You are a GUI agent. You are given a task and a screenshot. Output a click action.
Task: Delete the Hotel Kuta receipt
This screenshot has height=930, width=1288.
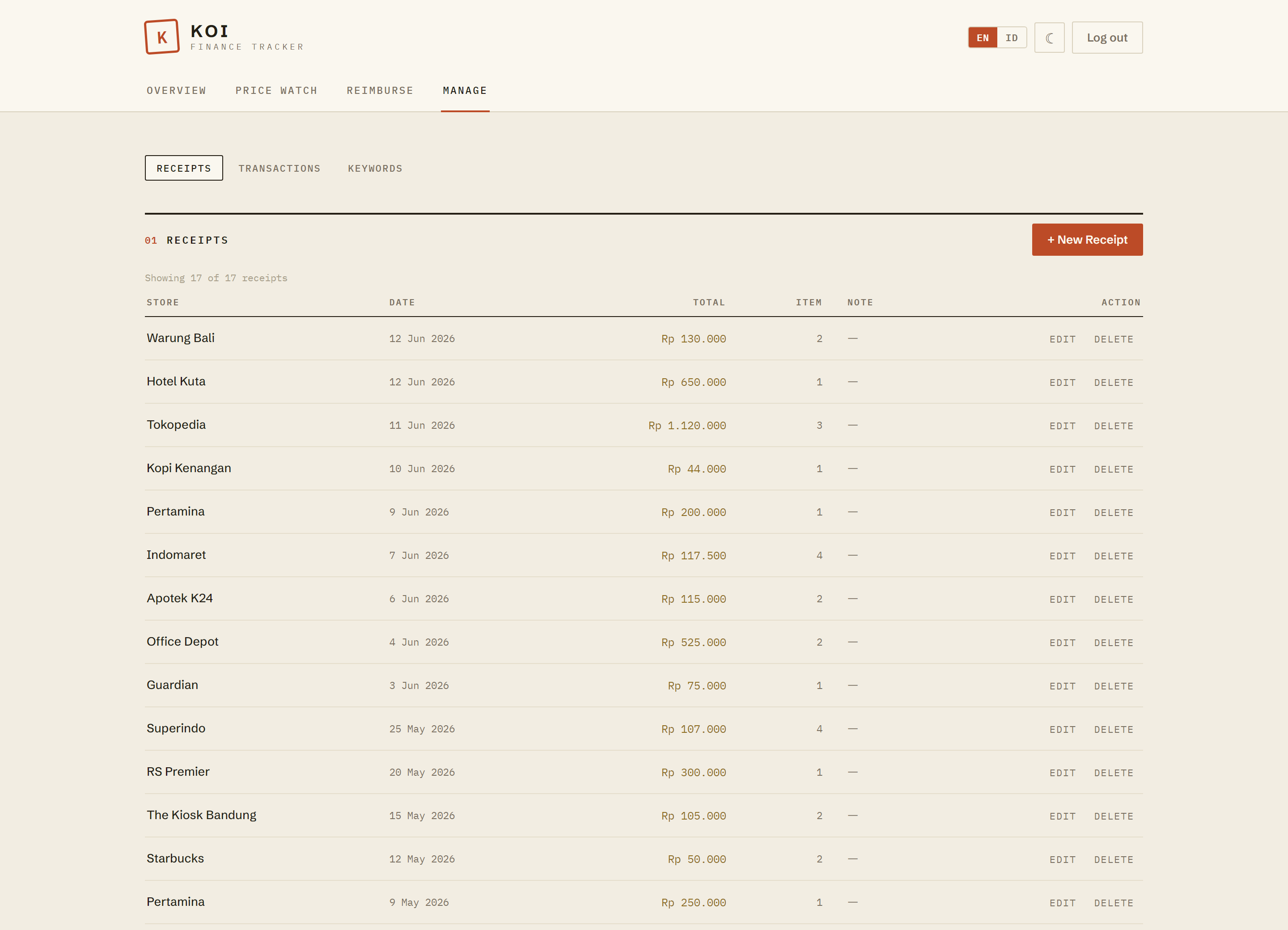[1114, 383]
